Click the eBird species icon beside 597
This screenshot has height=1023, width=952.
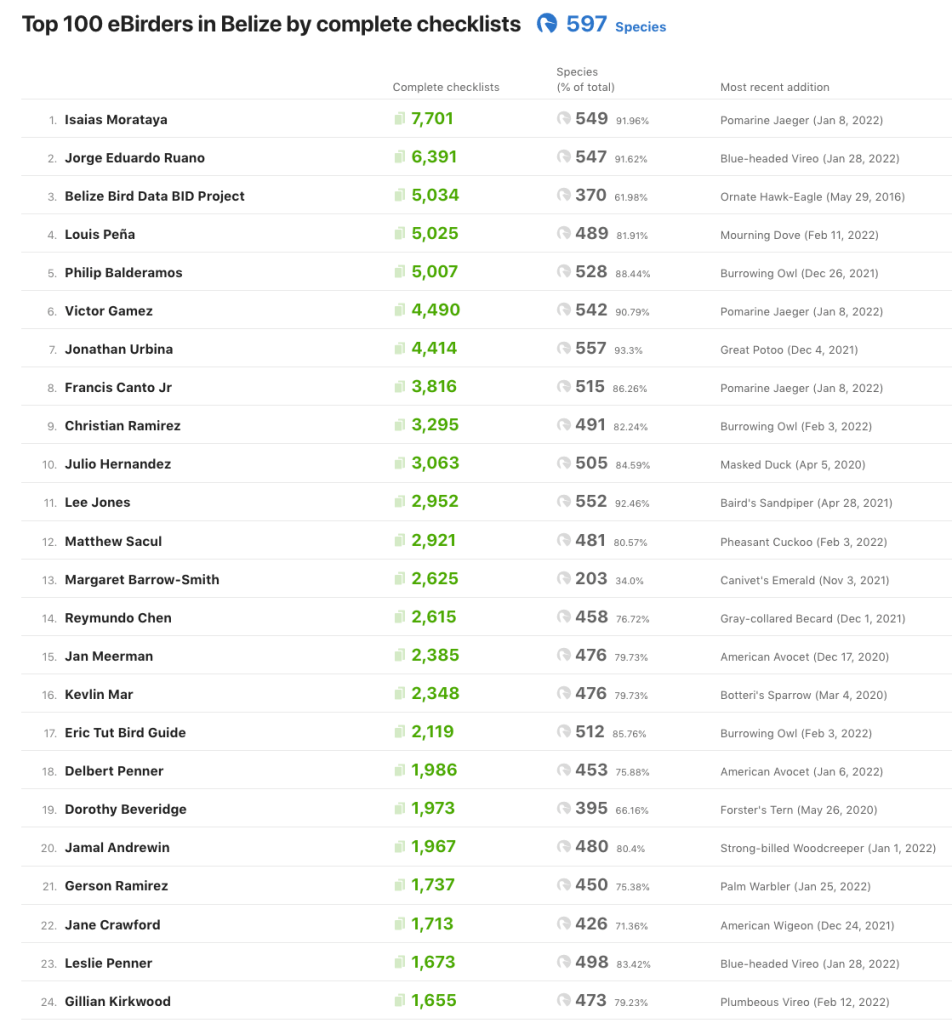click(547, 24)
